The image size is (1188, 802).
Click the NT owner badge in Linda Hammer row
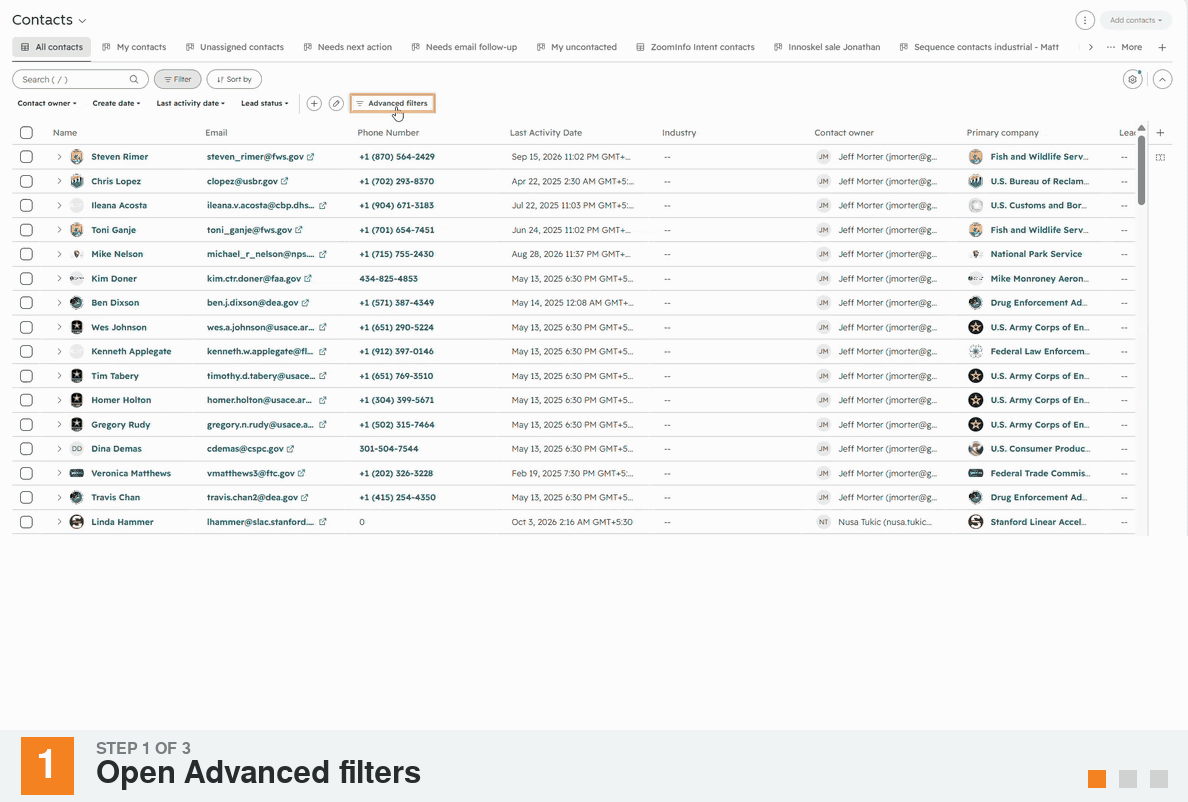tap(824, 522)
